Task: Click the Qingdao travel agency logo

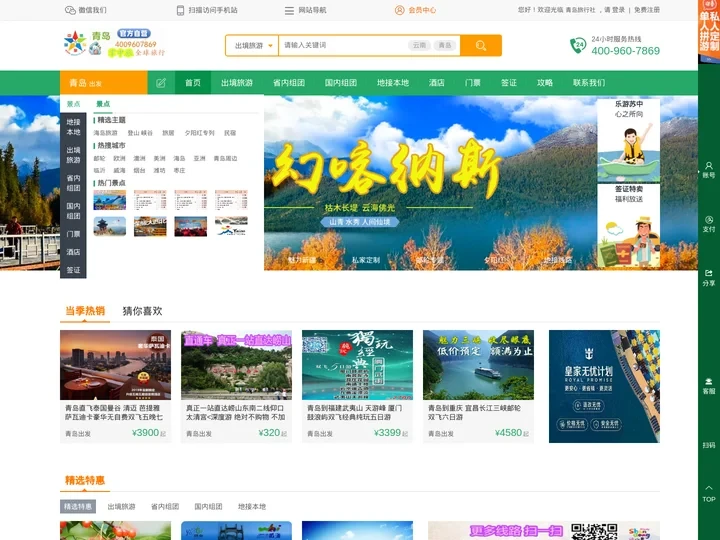Action: (114, 43)
